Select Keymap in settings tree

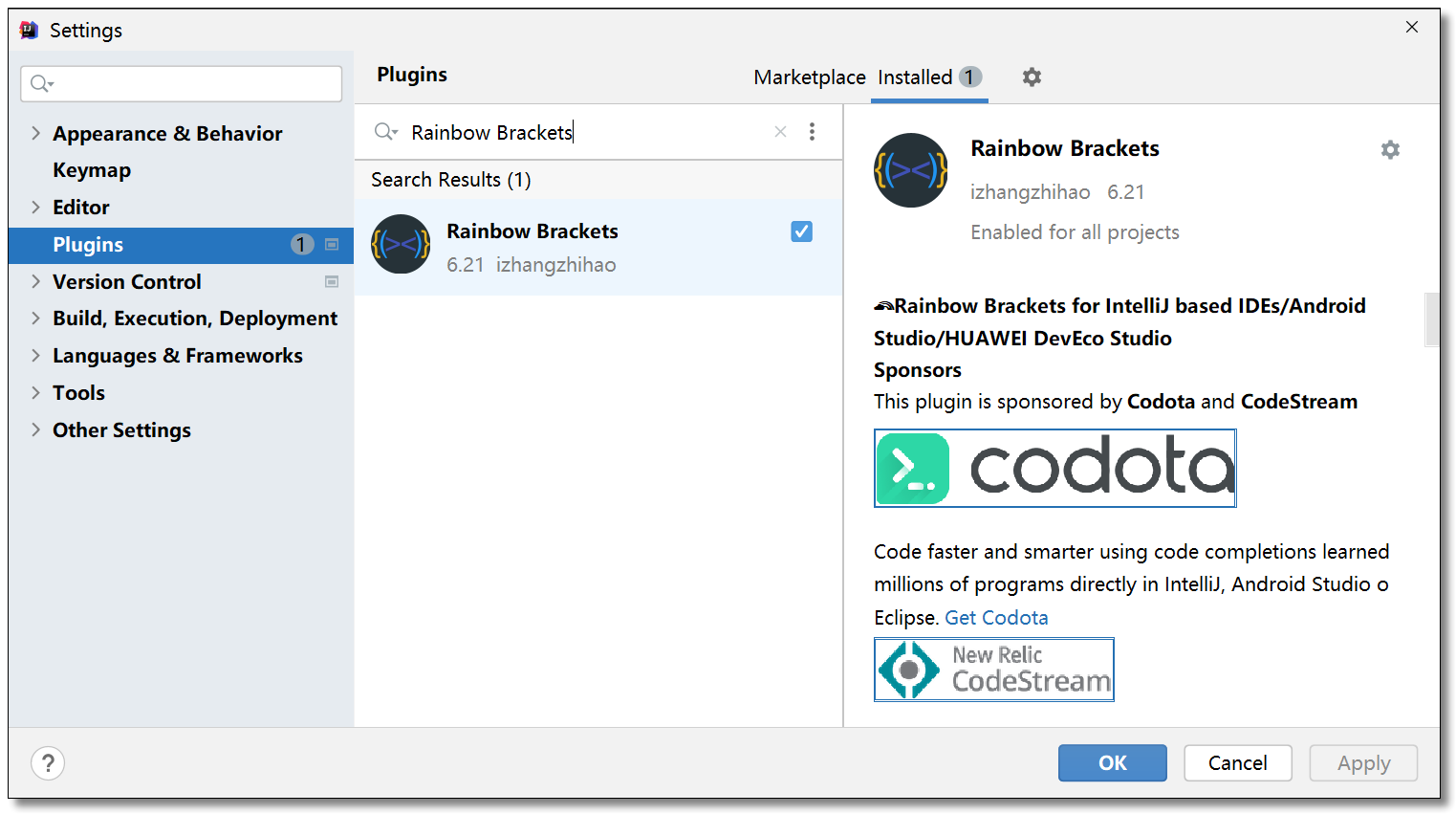click(x=92, y=170)
